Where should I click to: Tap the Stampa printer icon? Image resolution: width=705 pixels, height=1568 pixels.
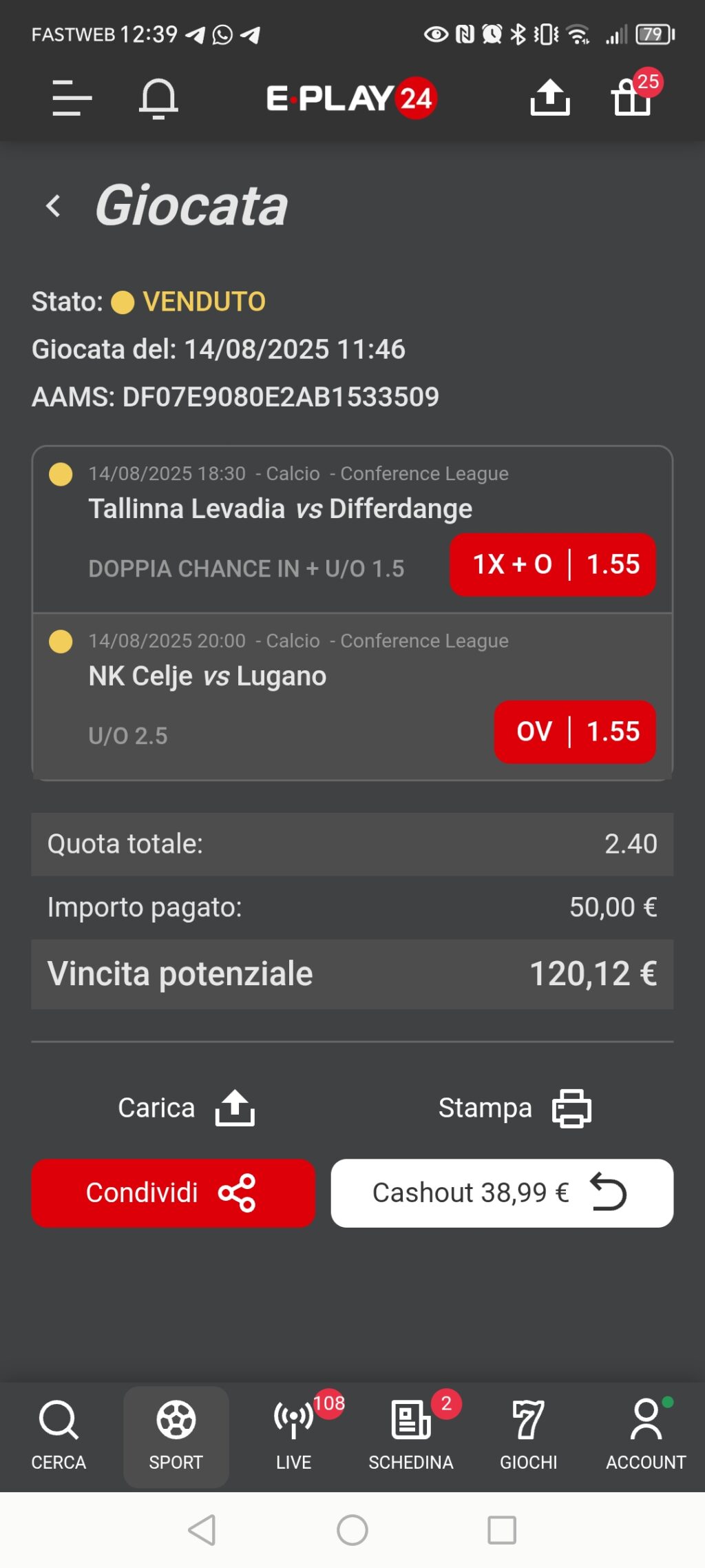571,1108
